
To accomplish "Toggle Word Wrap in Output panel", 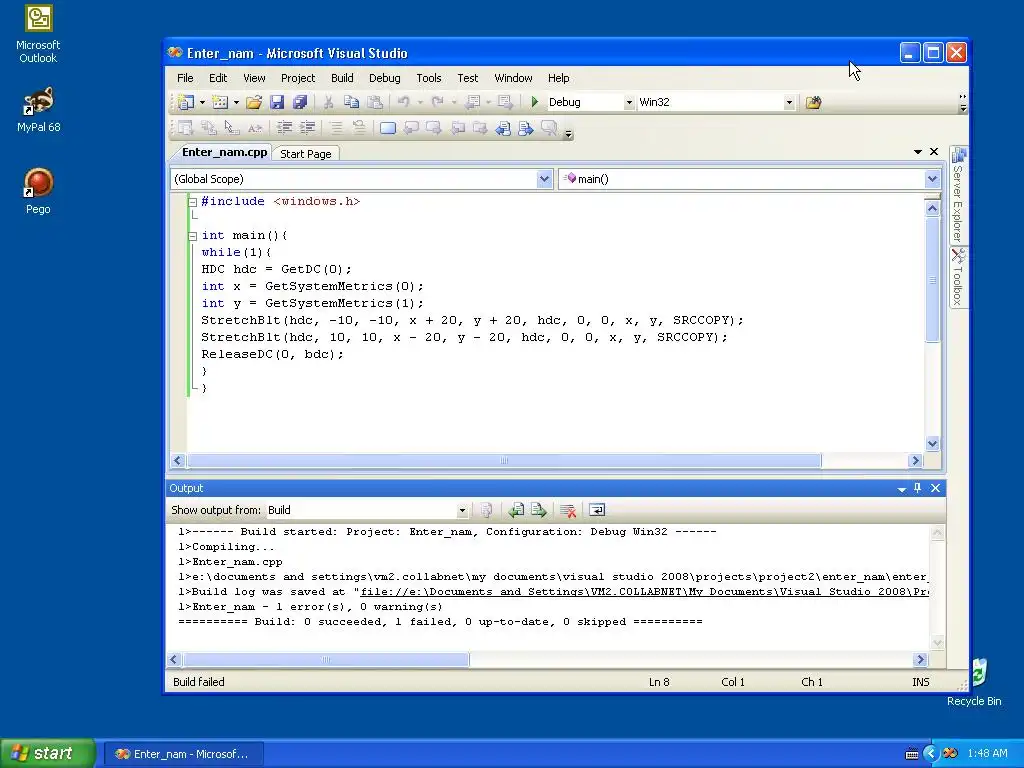I will point(597,510).
